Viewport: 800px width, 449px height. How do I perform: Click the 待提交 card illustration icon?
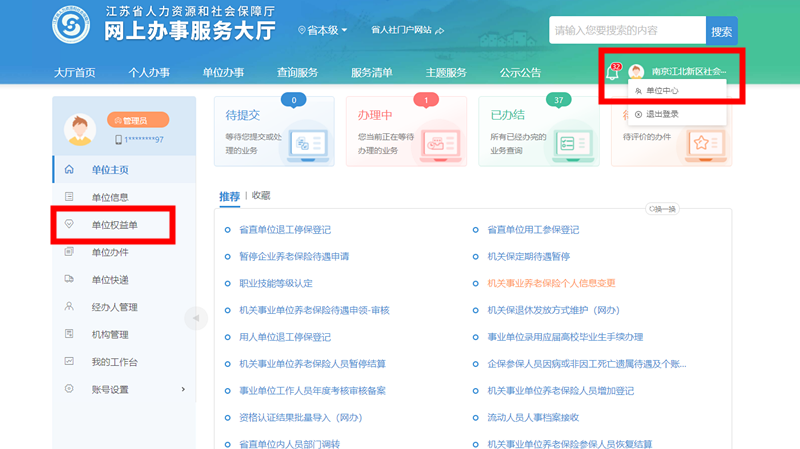click(308, 145)
